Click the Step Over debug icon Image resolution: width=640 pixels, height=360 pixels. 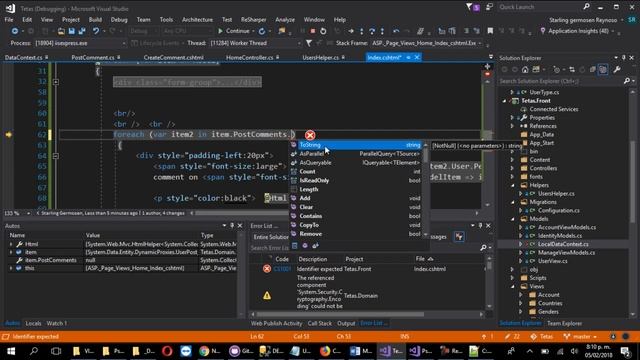(x=372, y=31)
